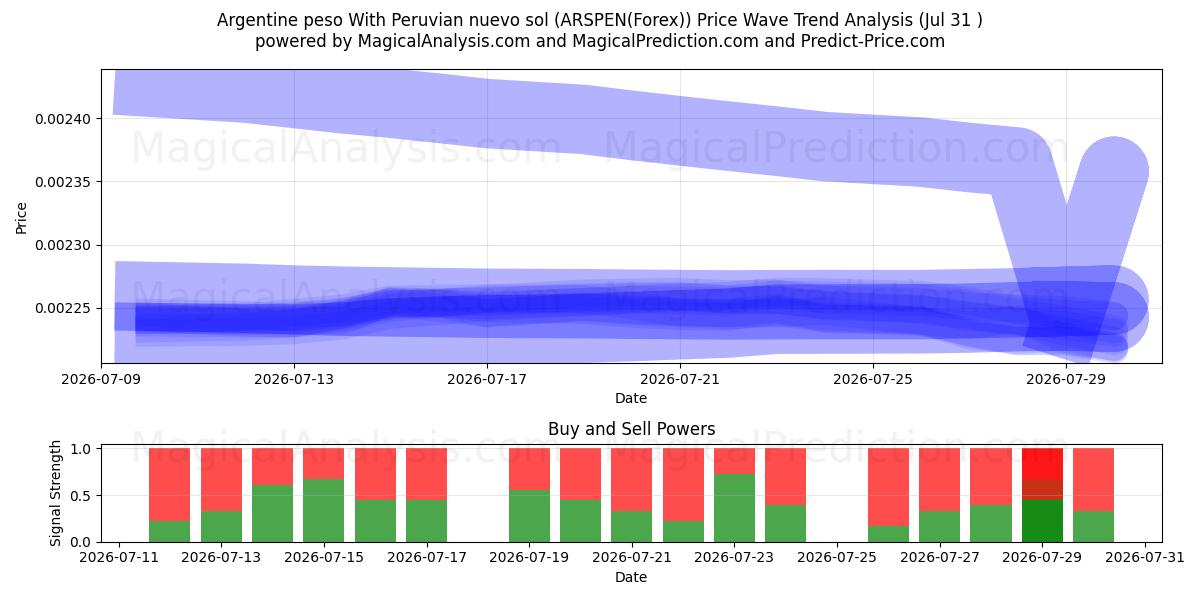The height and width of the screenshot is (600, 1200).
Task: Click the 2026-07-15 label on the powers chart
Action: 324,558
